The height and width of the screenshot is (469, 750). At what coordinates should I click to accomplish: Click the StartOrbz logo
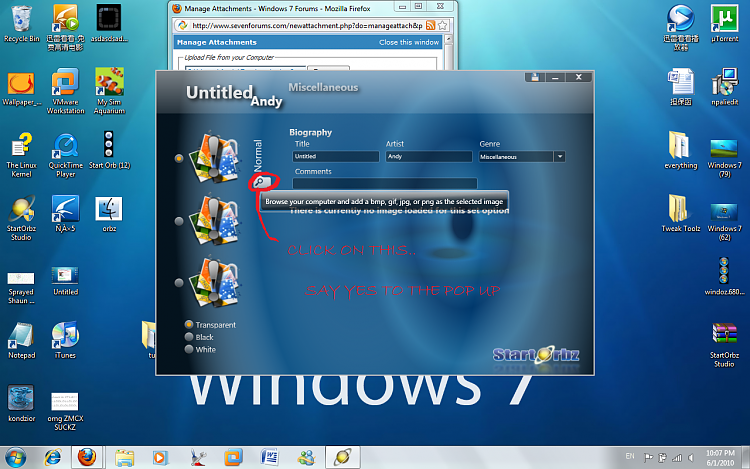(x=536, y=355)
